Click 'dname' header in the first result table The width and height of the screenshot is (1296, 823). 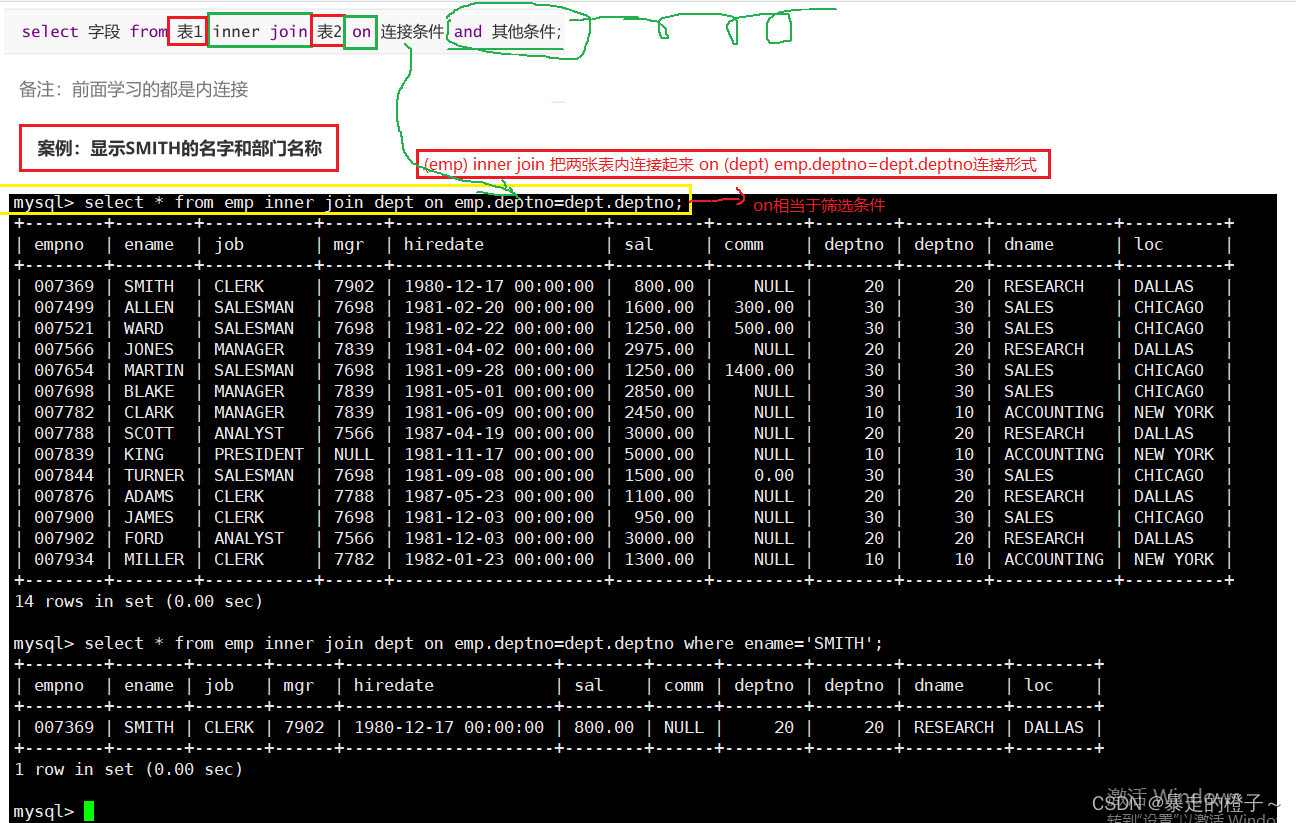(1029, 244)
